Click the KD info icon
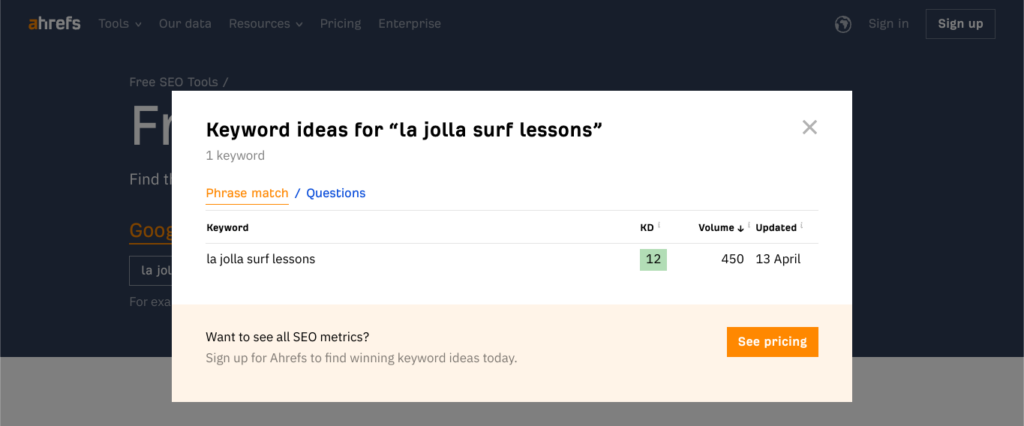The image size is (1024, 426). pos(659,226)
